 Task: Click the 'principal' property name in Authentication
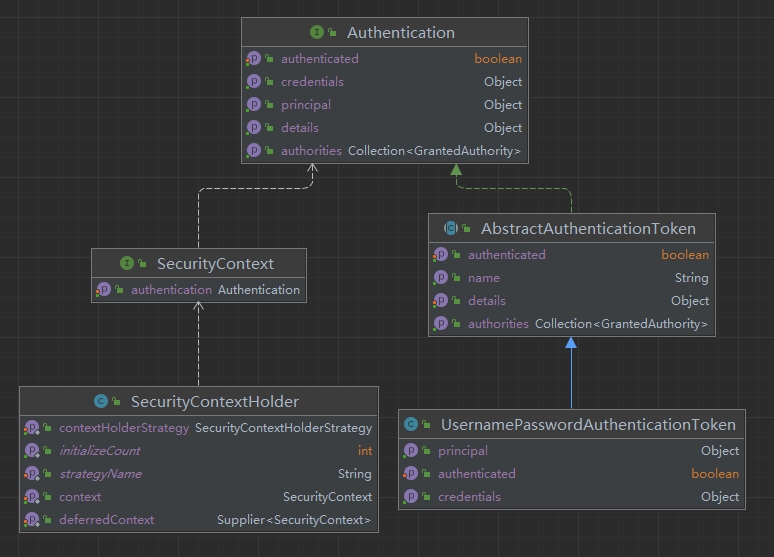pos(306,105)
